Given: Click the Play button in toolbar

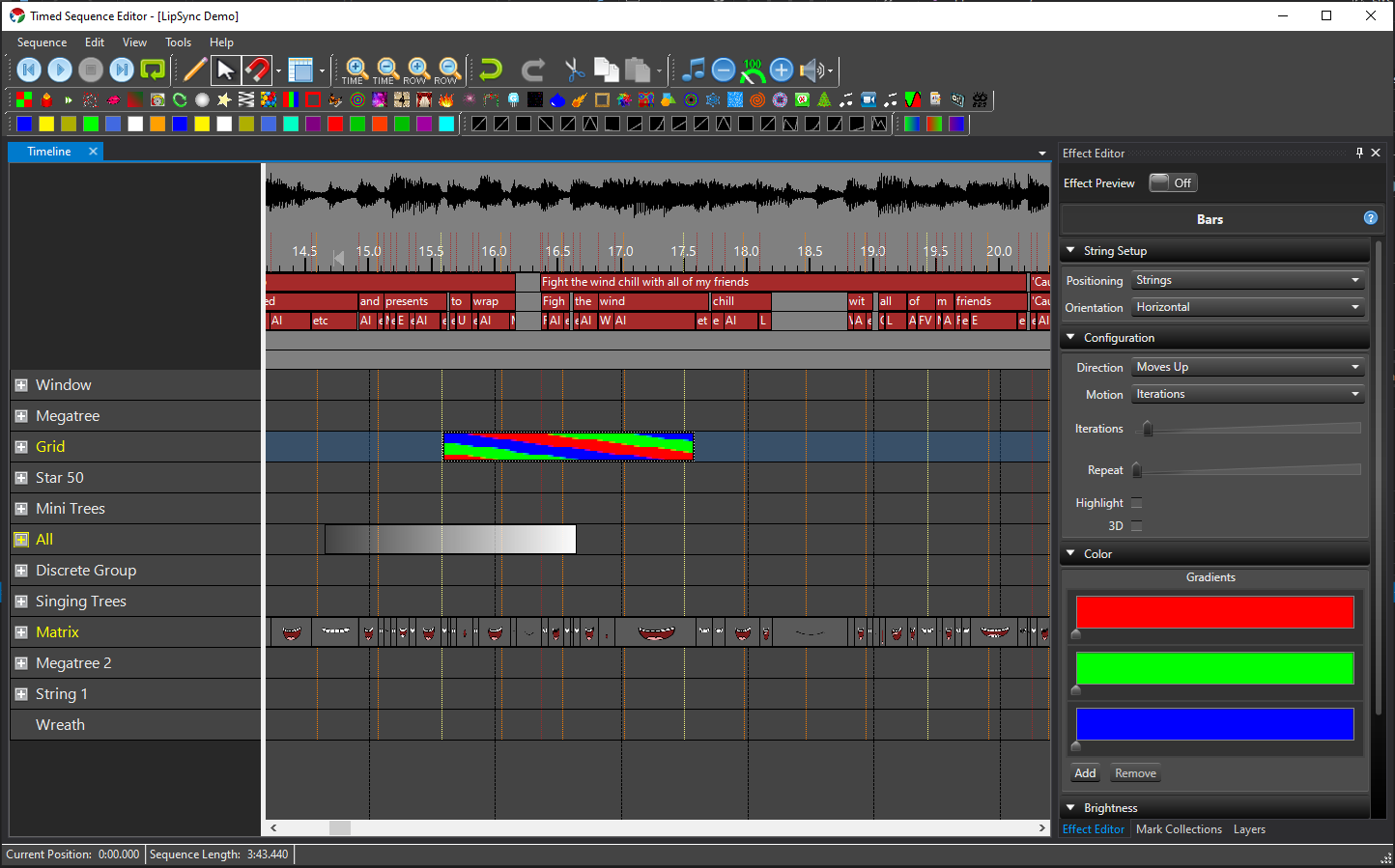Looking at the screenshot, I should [60, 70].
